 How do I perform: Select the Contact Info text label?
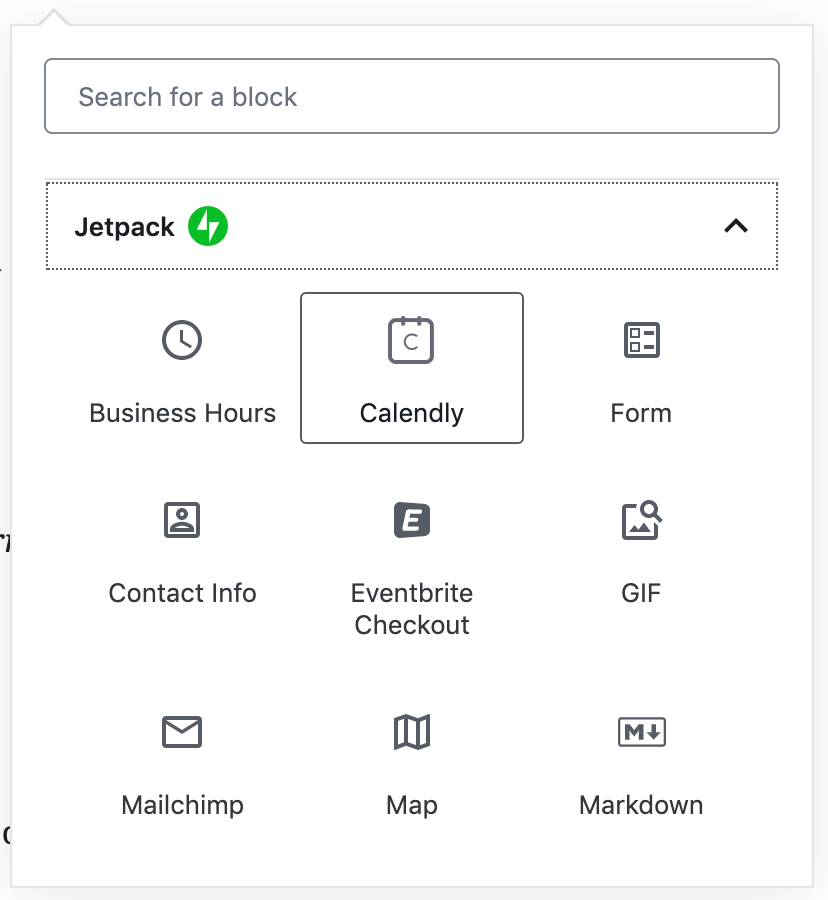182,593
